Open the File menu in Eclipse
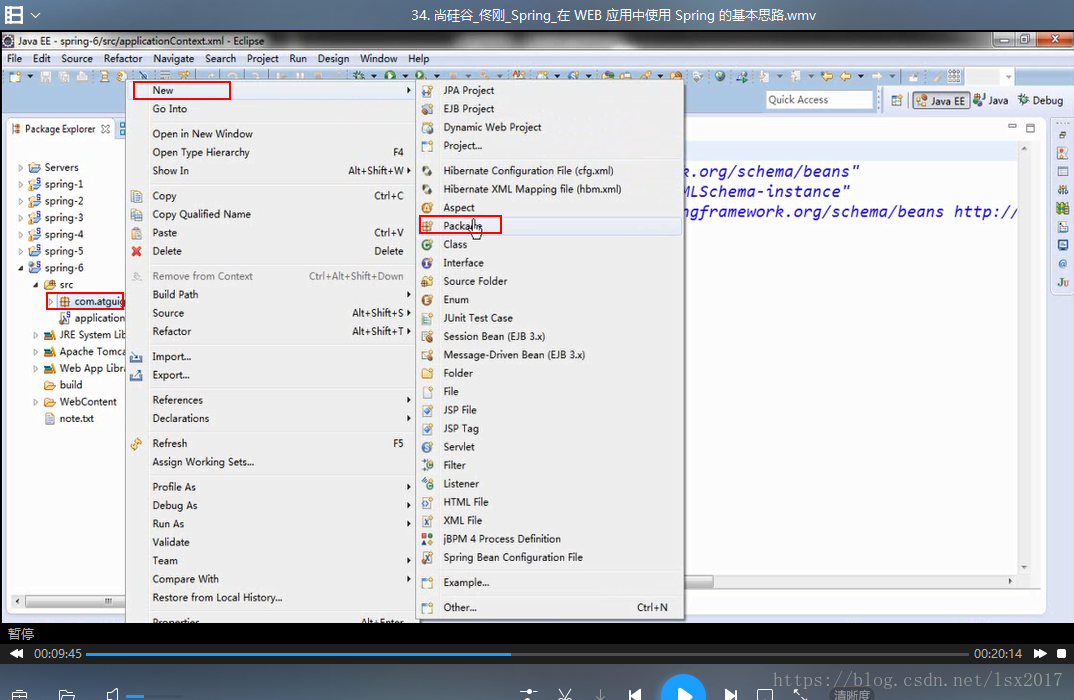The height and width of the screenshot is (700, 1074). click(14, 59)
